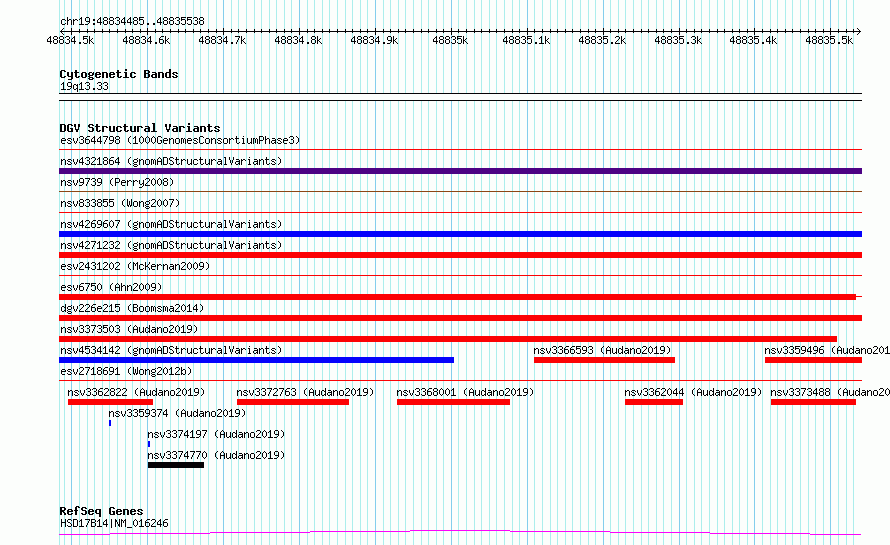Click the red nsv3368001 variant bar
890x545 pixels.
click(454, 402)
